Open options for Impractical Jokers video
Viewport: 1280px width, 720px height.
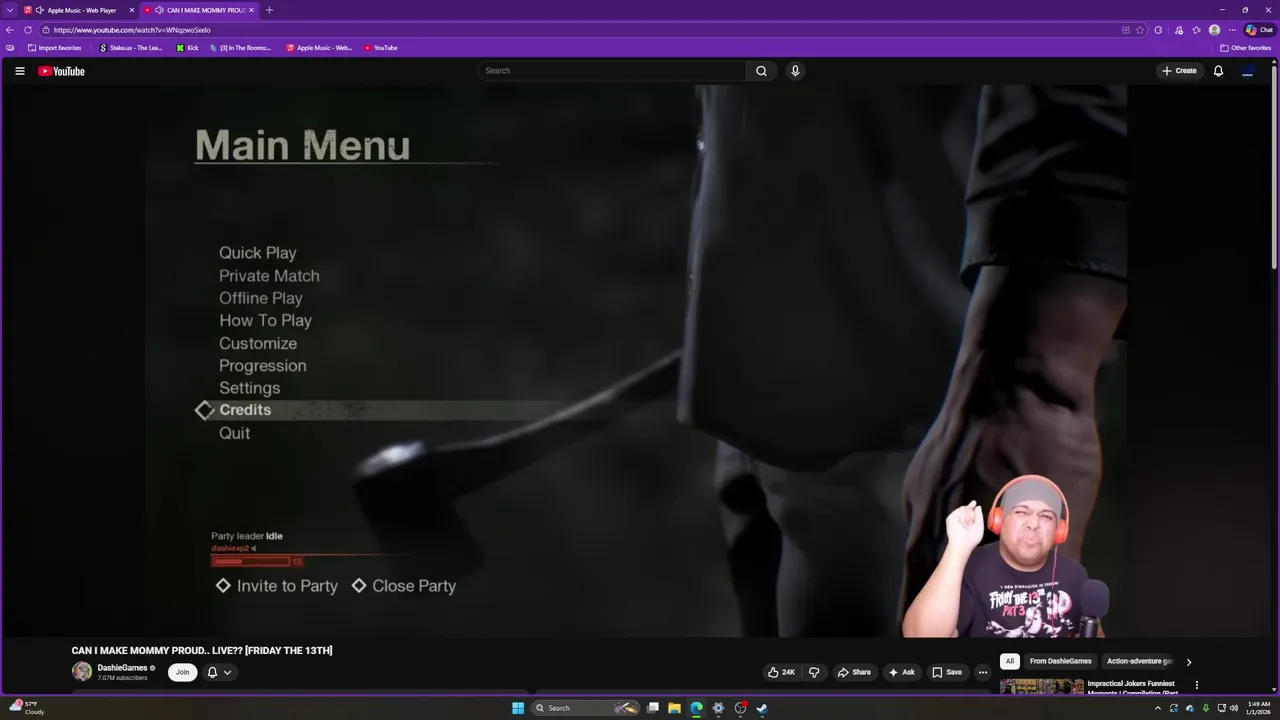pos(1196,686)
